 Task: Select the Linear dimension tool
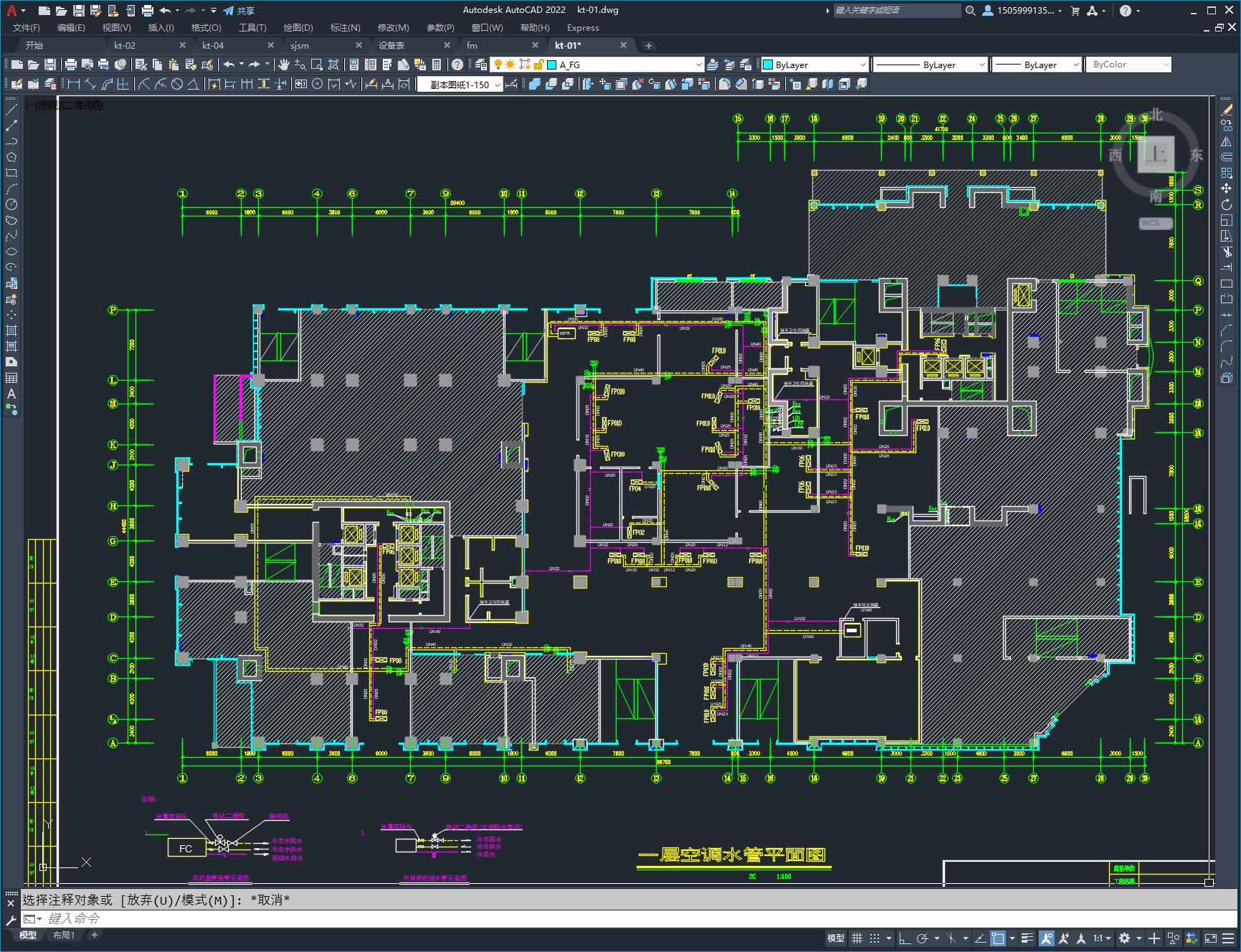pyautogui.click(x=74, y=84)
